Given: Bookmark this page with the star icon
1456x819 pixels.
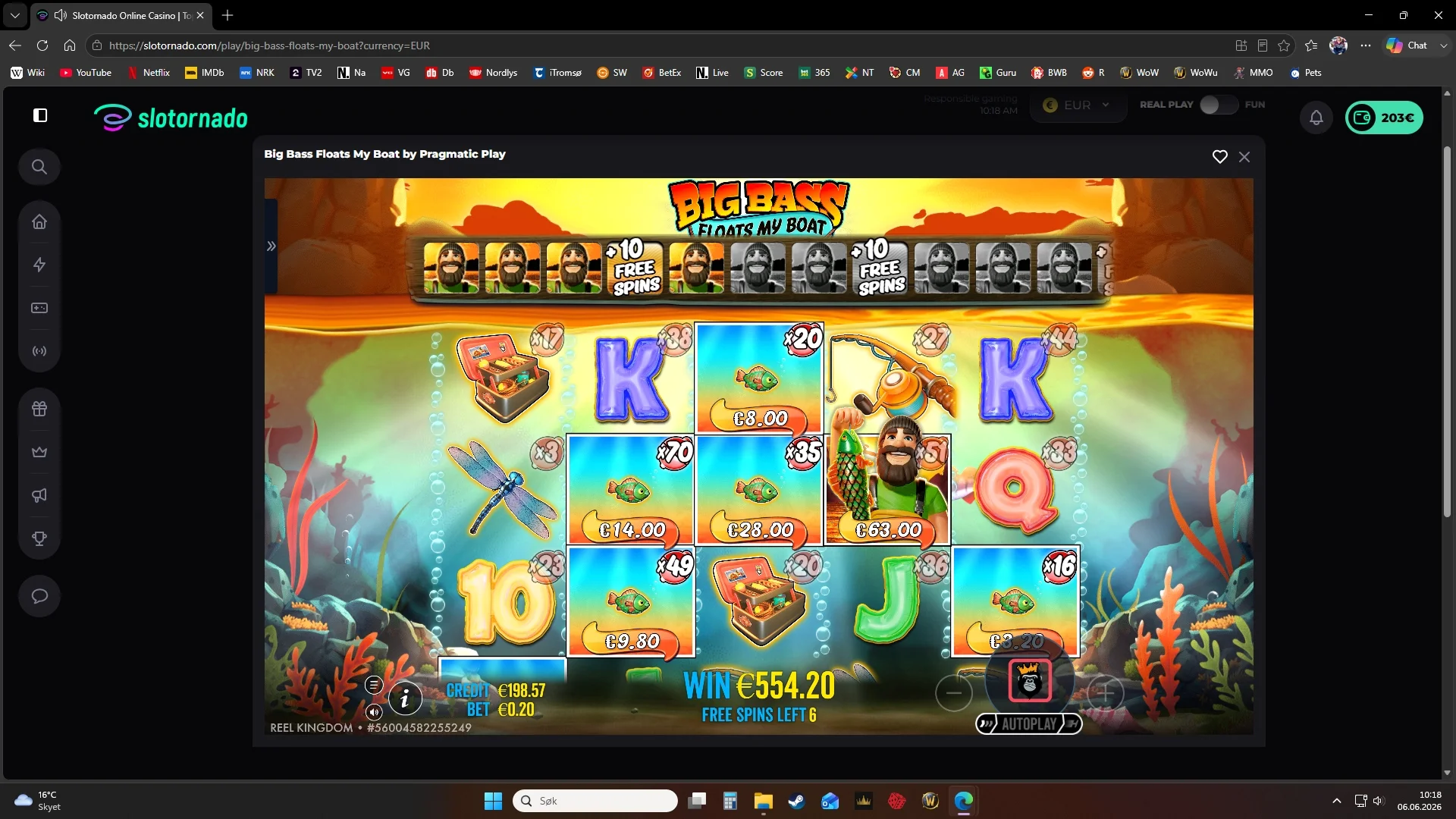Looking at the screenshot, I should pos(1284,45).
